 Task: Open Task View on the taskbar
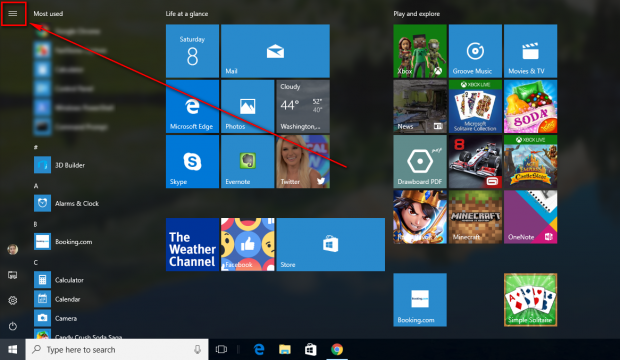click(x=221, y=349)
